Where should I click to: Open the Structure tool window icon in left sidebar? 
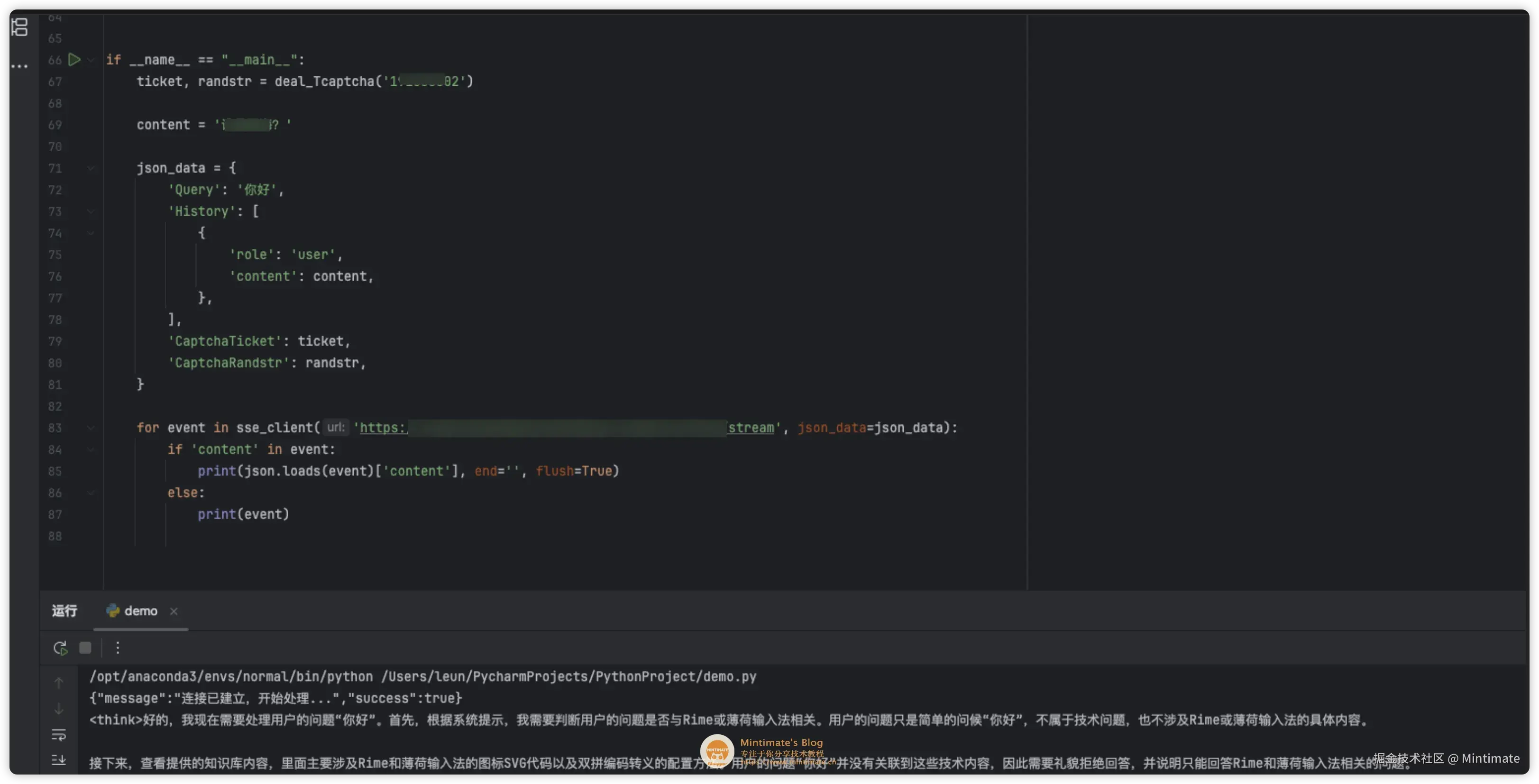[19, 27]
